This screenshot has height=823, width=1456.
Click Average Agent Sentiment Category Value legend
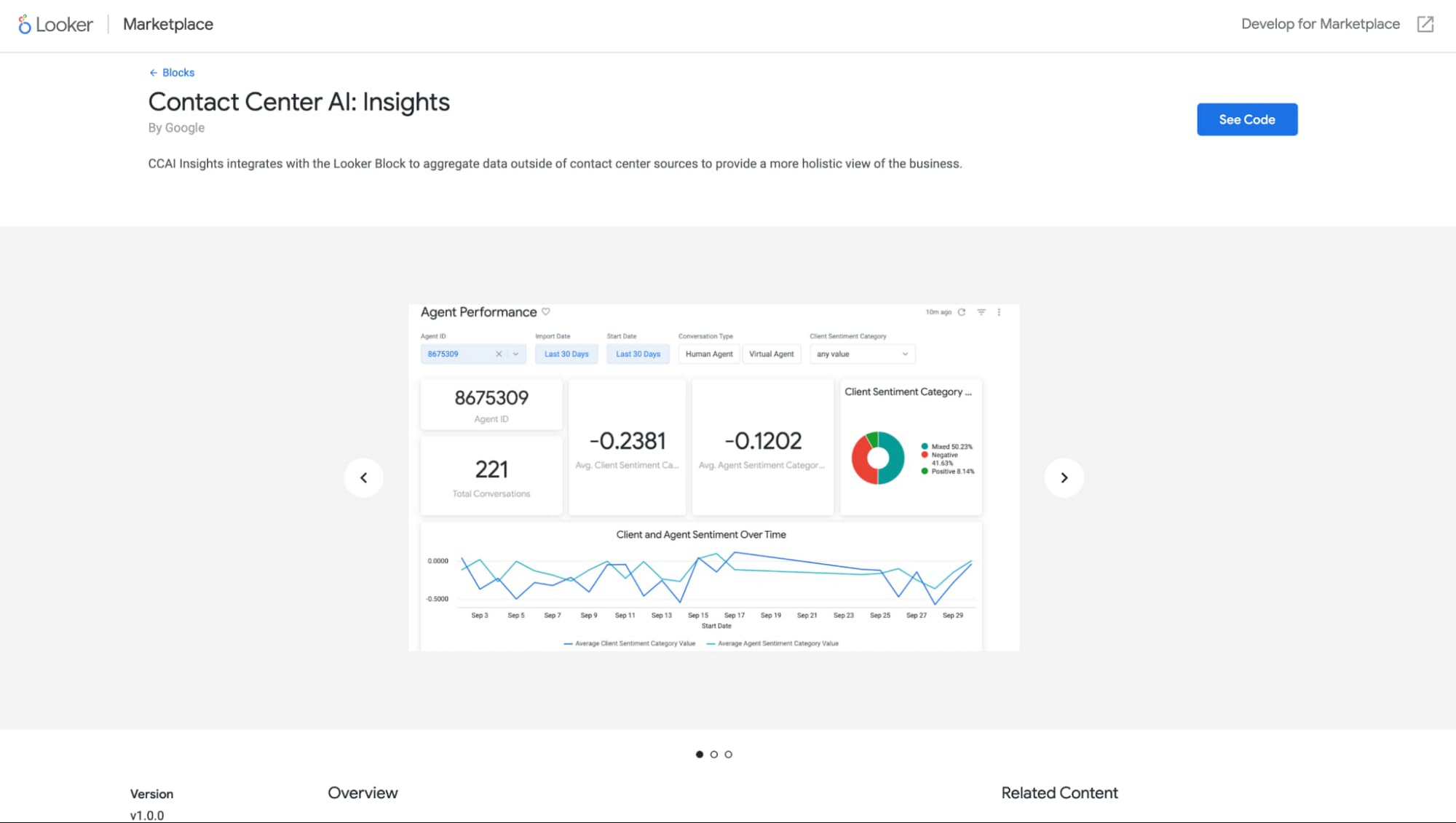click(x=772, y=643)
